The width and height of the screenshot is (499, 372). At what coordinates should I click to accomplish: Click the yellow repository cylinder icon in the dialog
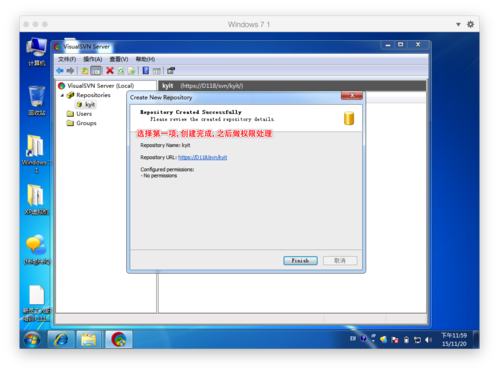[x=349, y=118]
